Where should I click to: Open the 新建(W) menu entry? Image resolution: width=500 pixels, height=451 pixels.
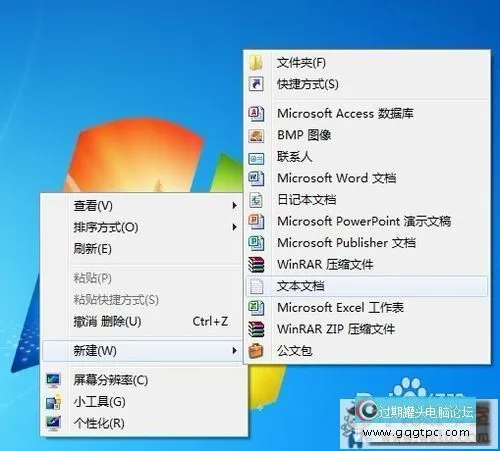[141, 351]
